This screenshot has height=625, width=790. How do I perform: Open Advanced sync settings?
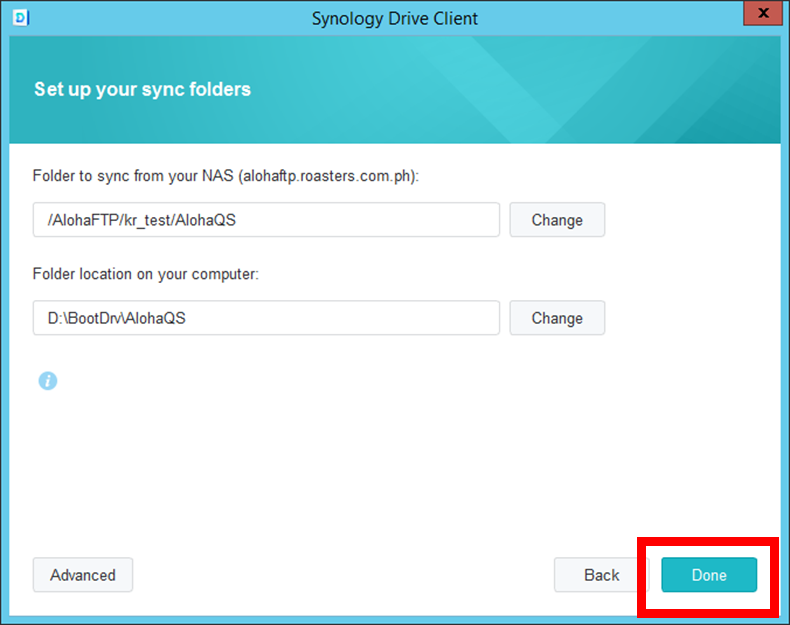pos(83,575)
